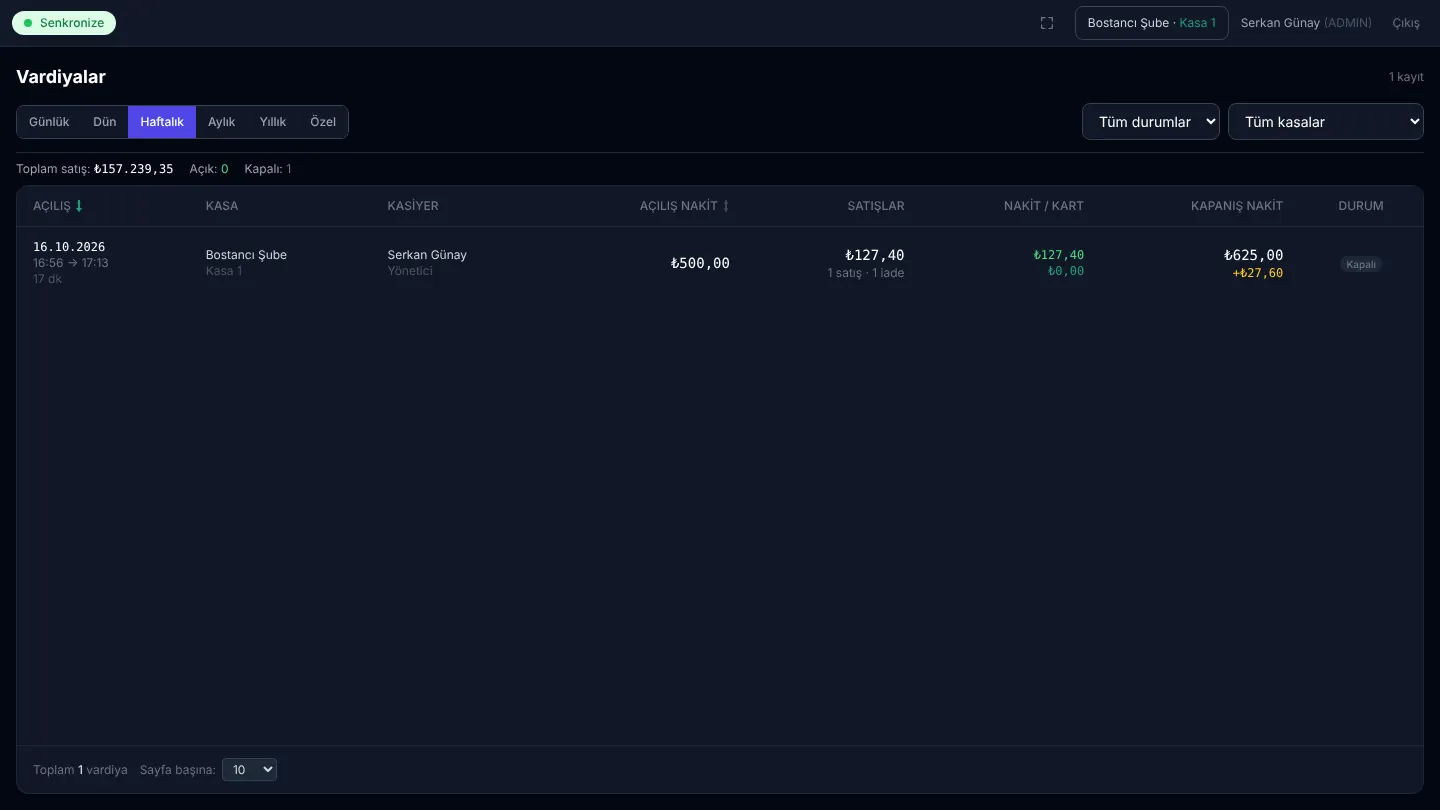
Task: Toggle fullscreen mode icon
Action: pyautogui.click(x=1047, y=23)
